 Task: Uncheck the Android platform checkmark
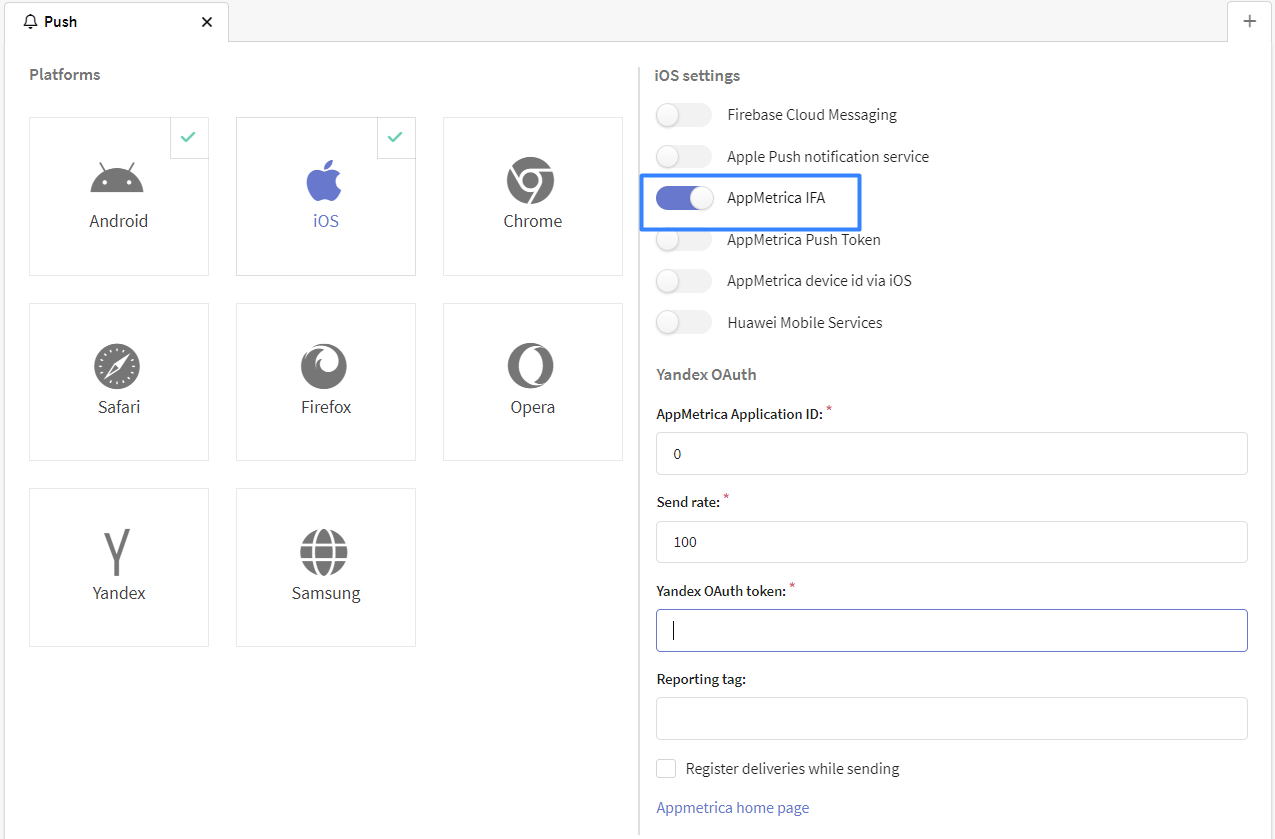click(x=188, y=137)
